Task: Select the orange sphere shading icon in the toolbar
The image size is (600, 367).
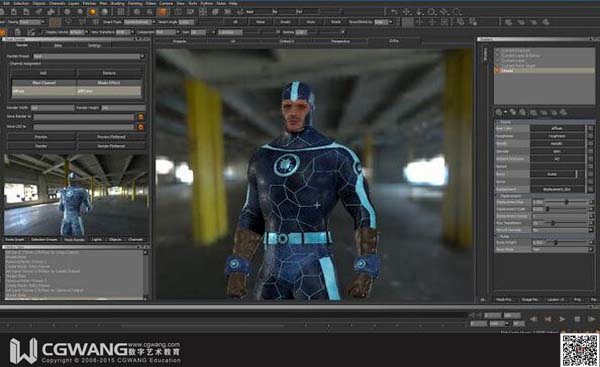Action: coord(92,12)
